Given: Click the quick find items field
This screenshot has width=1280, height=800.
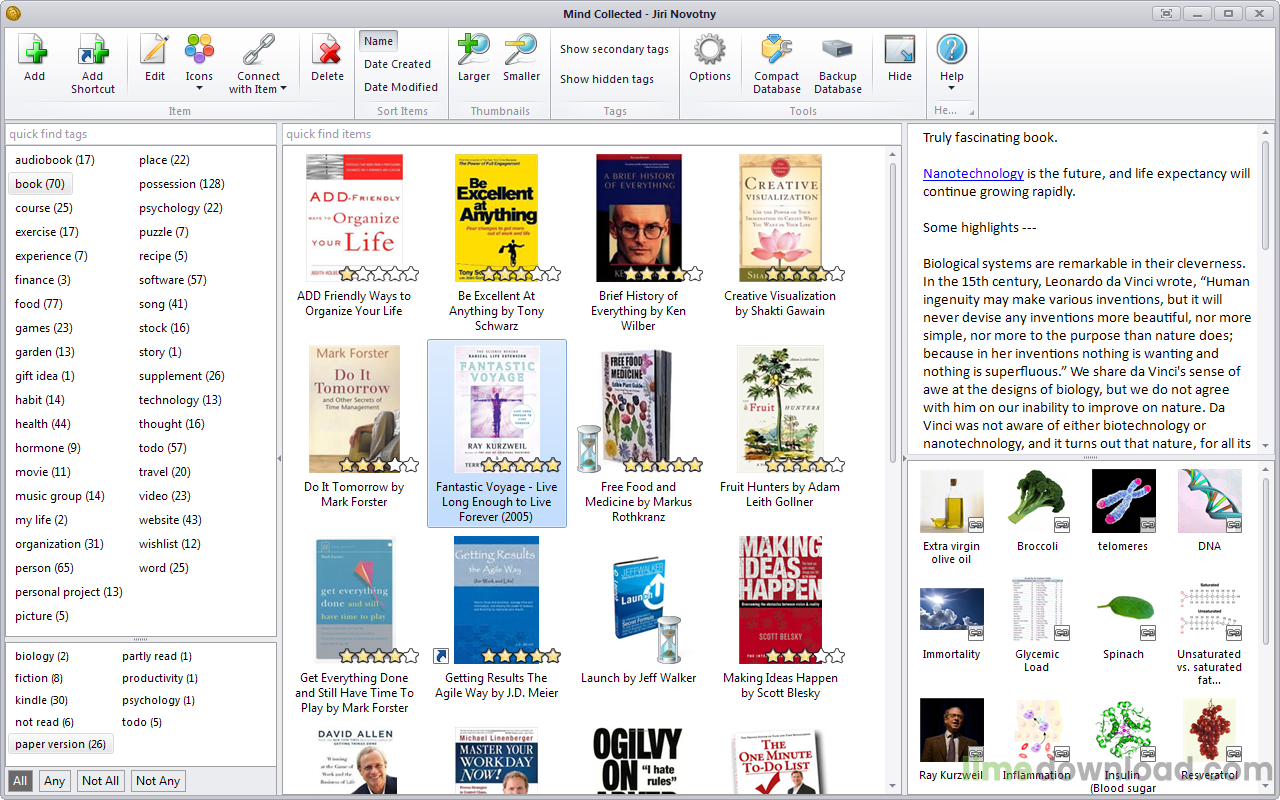Looking at the screenshot, I should 585,134.
